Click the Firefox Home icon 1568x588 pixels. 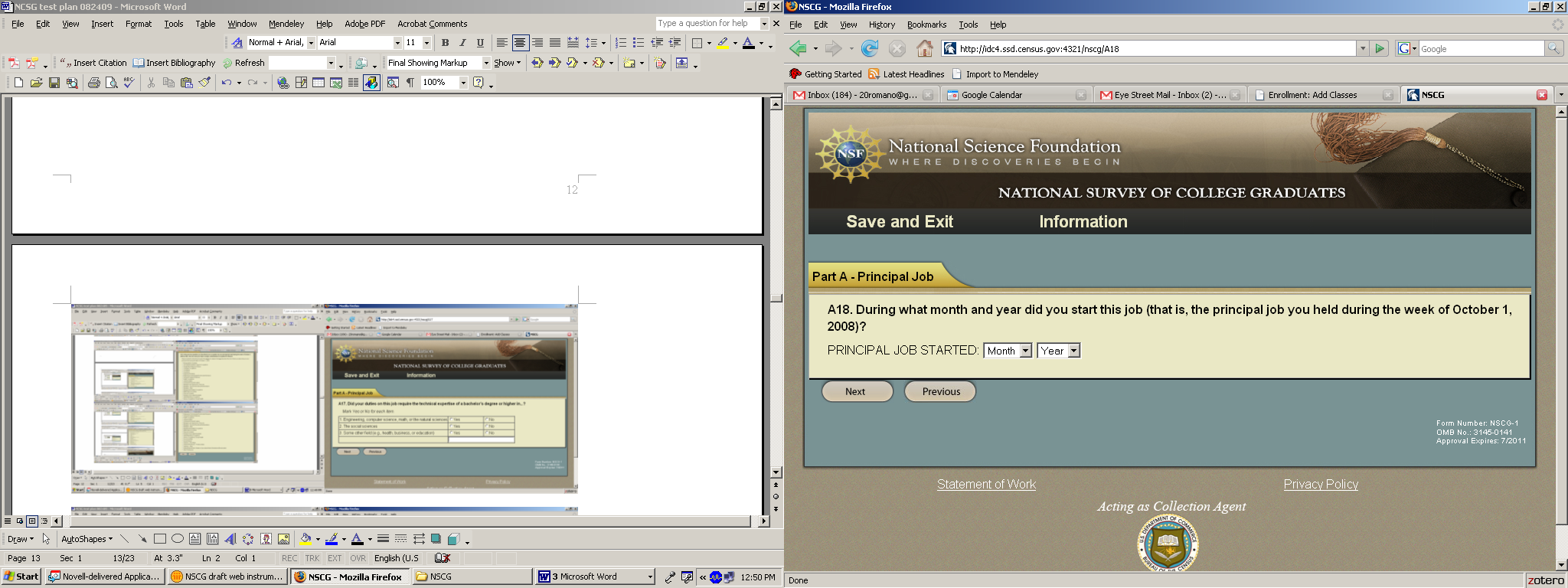(925, 49)
